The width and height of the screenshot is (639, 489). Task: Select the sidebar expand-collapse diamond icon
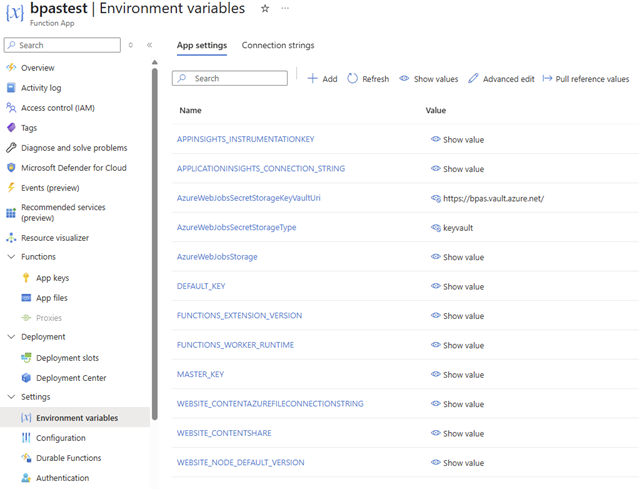click(130, 45)
